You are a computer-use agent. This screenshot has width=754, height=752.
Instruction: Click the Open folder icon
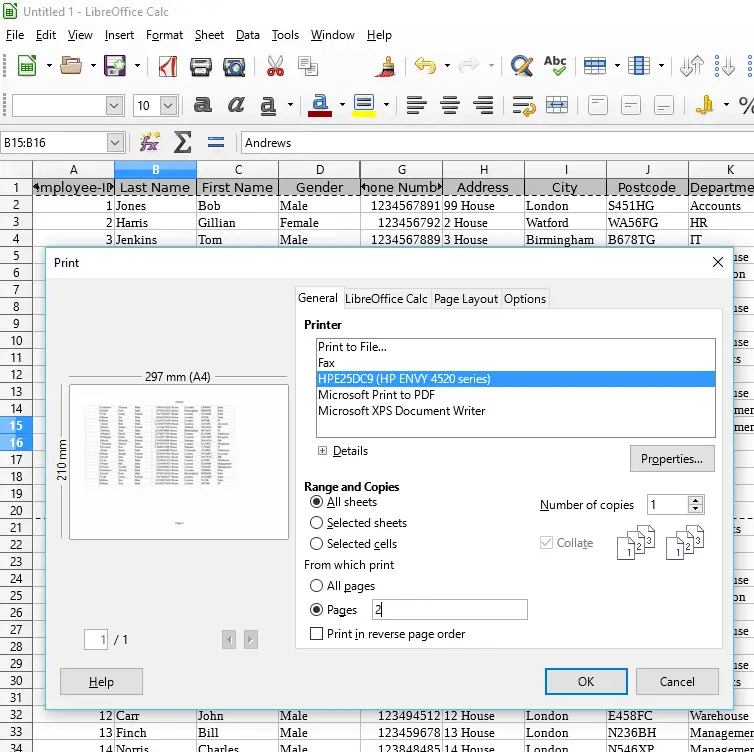coord(71,65)
